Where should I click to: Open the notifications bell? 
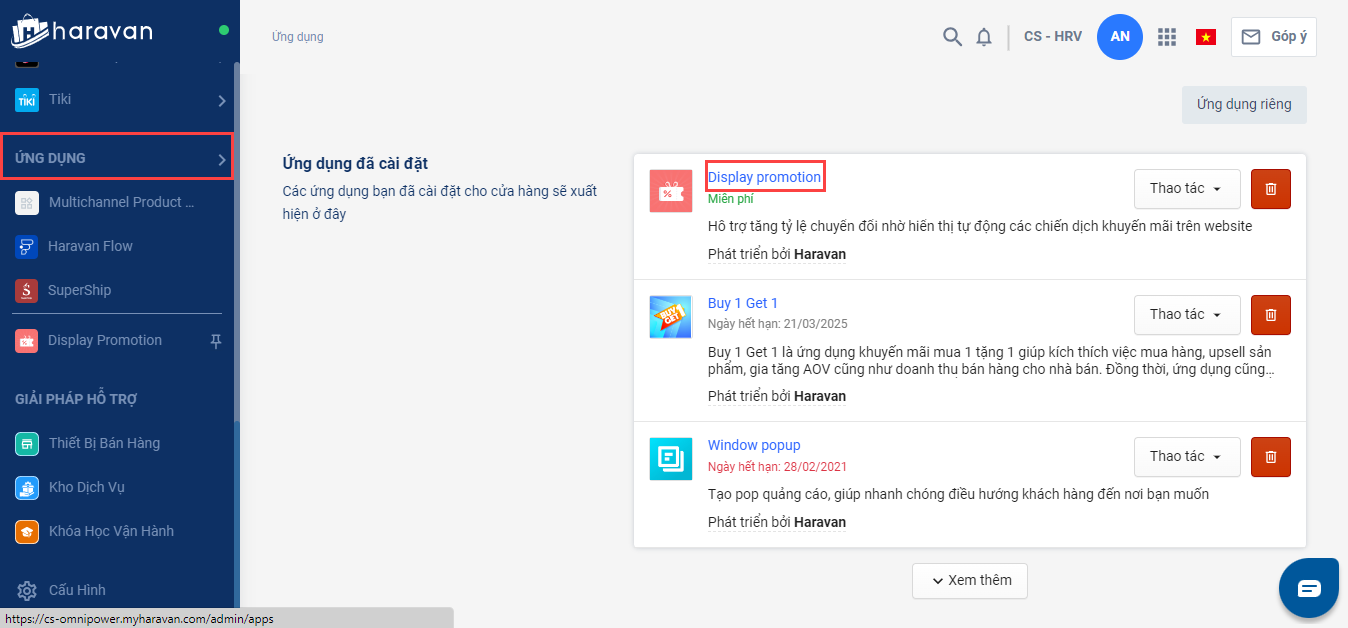tap(984, 37)
